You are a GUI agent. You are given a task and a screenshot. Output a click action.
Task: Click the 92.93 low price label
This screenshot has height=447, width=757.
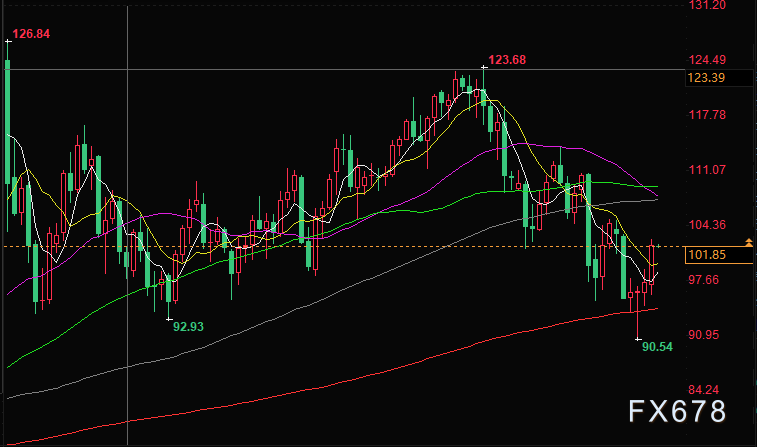pos(188,327)
